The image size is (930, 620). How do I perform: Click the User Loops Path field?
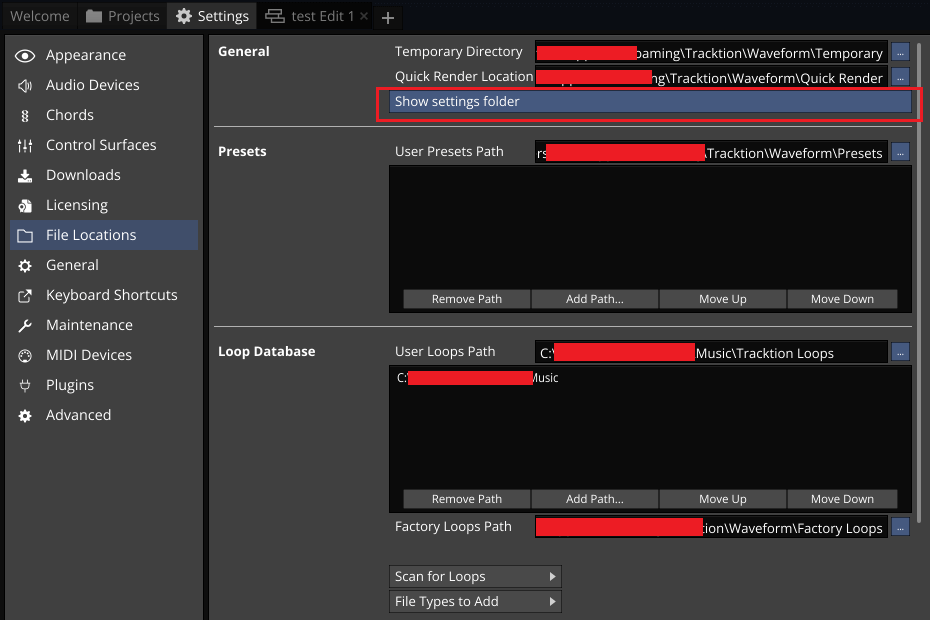711,352
